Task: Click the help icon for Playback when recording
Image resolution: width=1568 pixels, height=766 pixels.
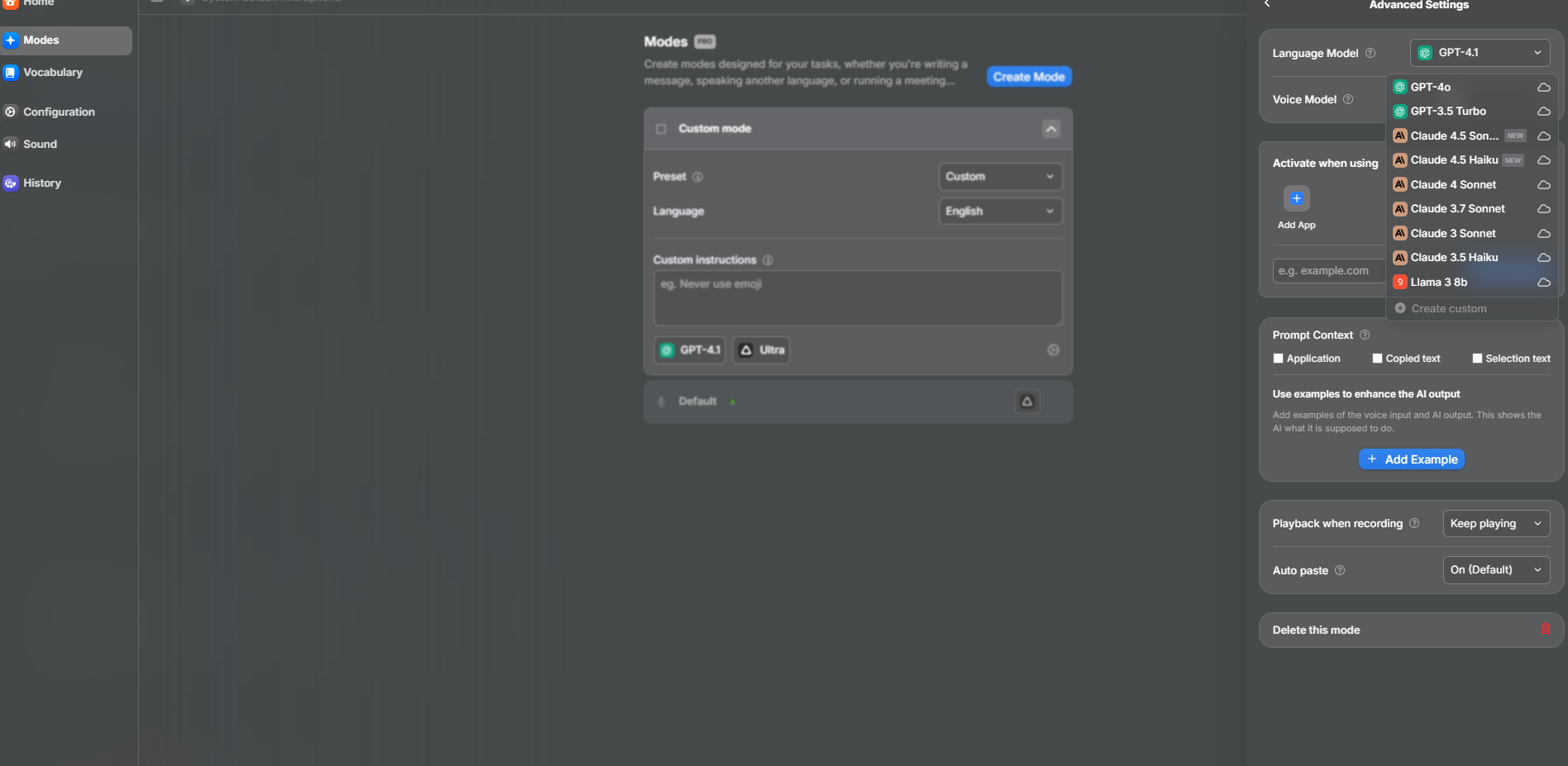Action: [x=1414, y=523]
